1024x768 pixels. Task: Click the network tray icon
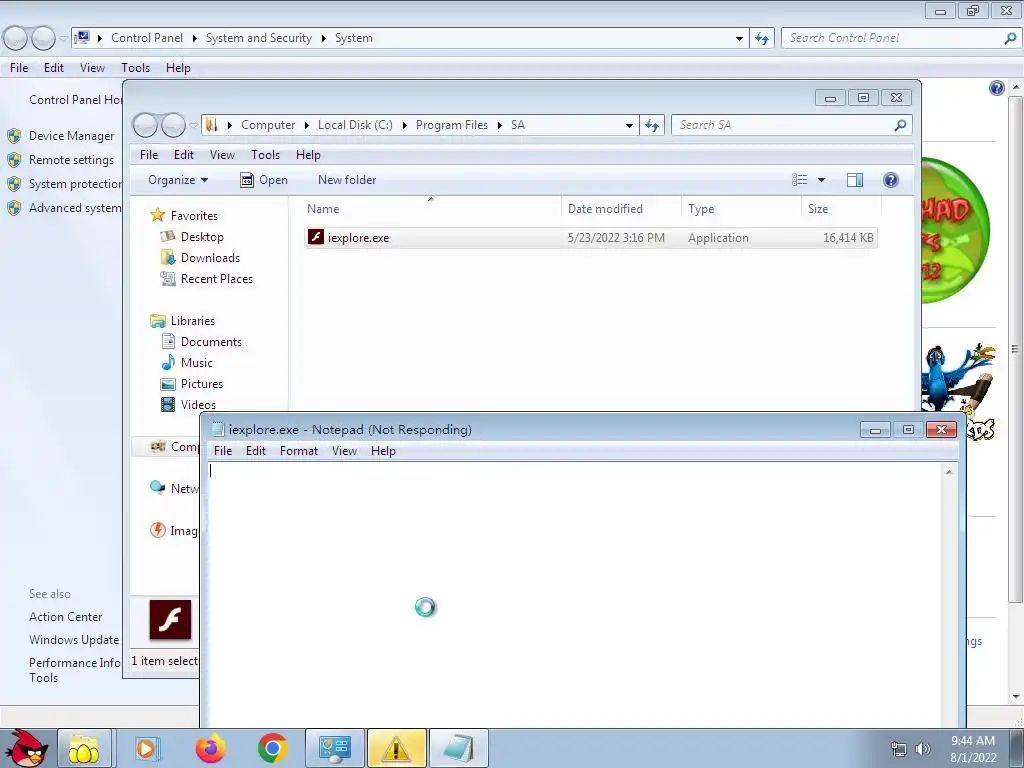[x=899, y=749]
